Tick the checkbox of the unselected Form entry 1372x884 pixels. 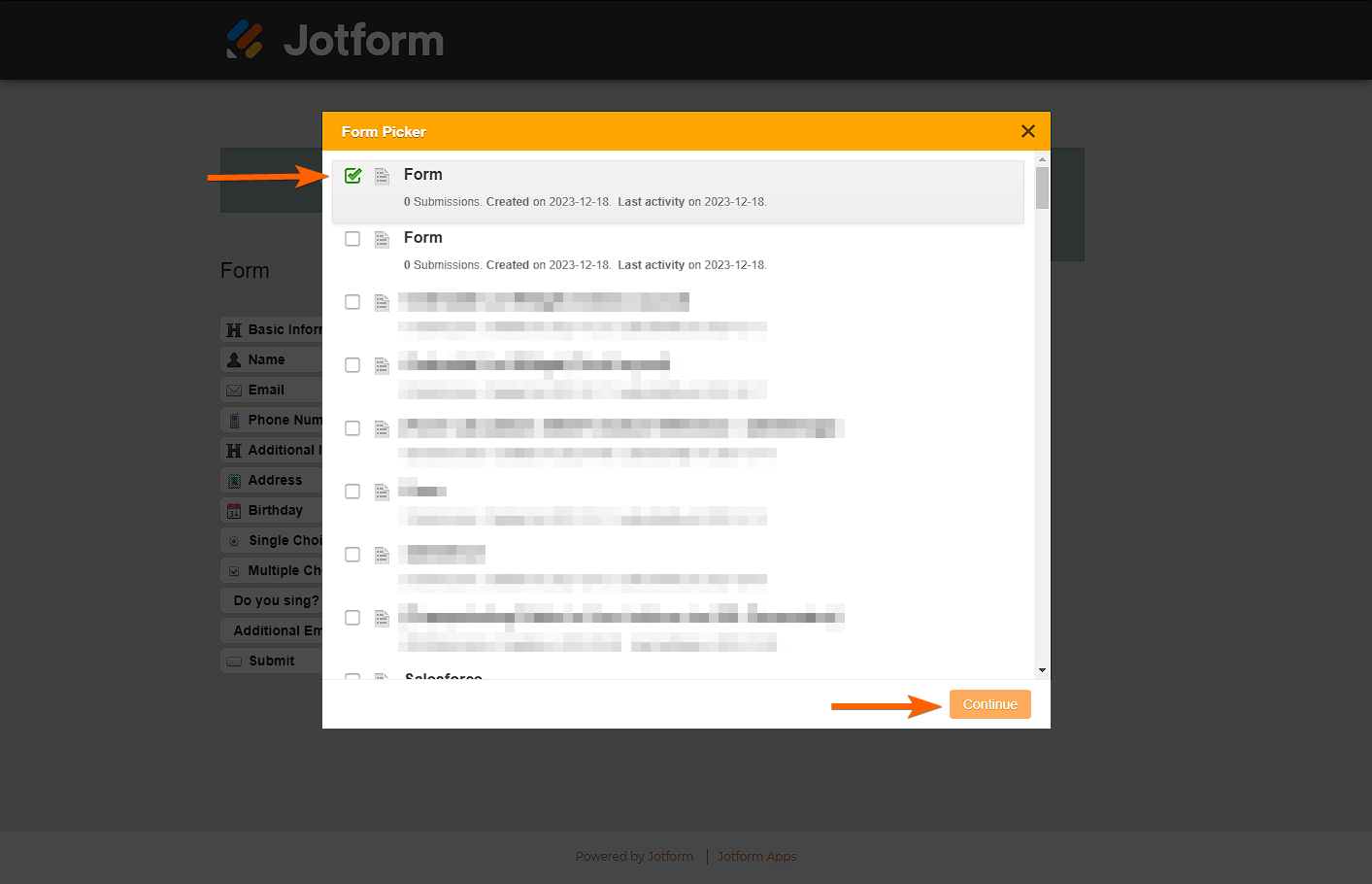[x=352, y=239]
